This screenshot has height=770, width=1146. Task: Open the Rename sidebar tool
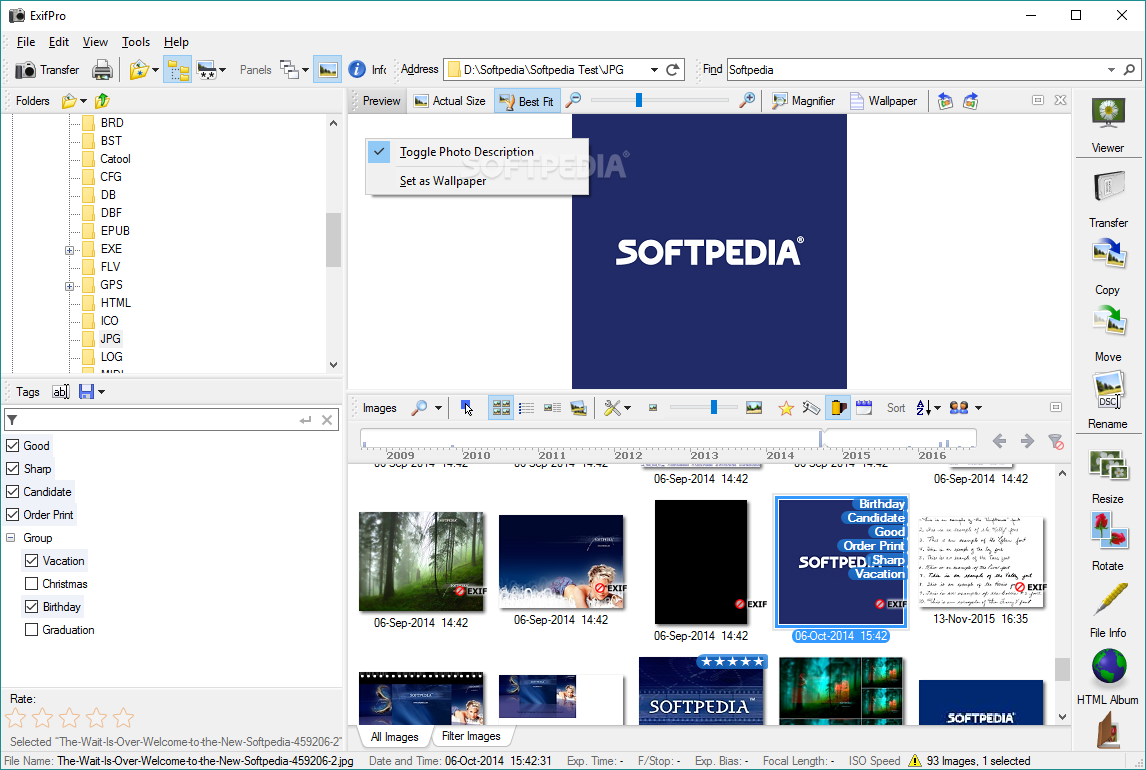click(1108, 400)
